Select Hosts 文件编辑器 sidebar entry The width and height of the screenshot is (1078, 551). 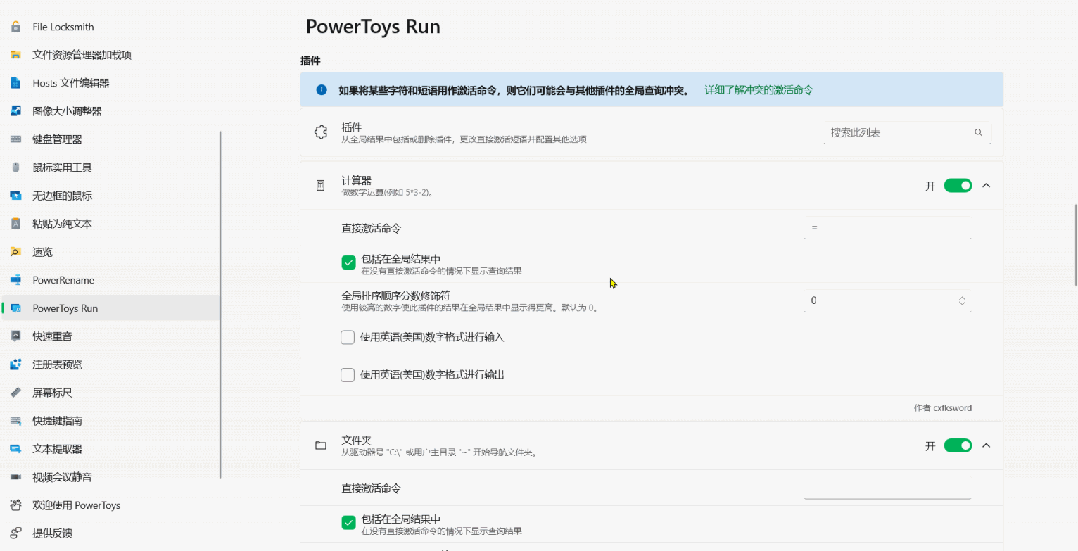110,83
